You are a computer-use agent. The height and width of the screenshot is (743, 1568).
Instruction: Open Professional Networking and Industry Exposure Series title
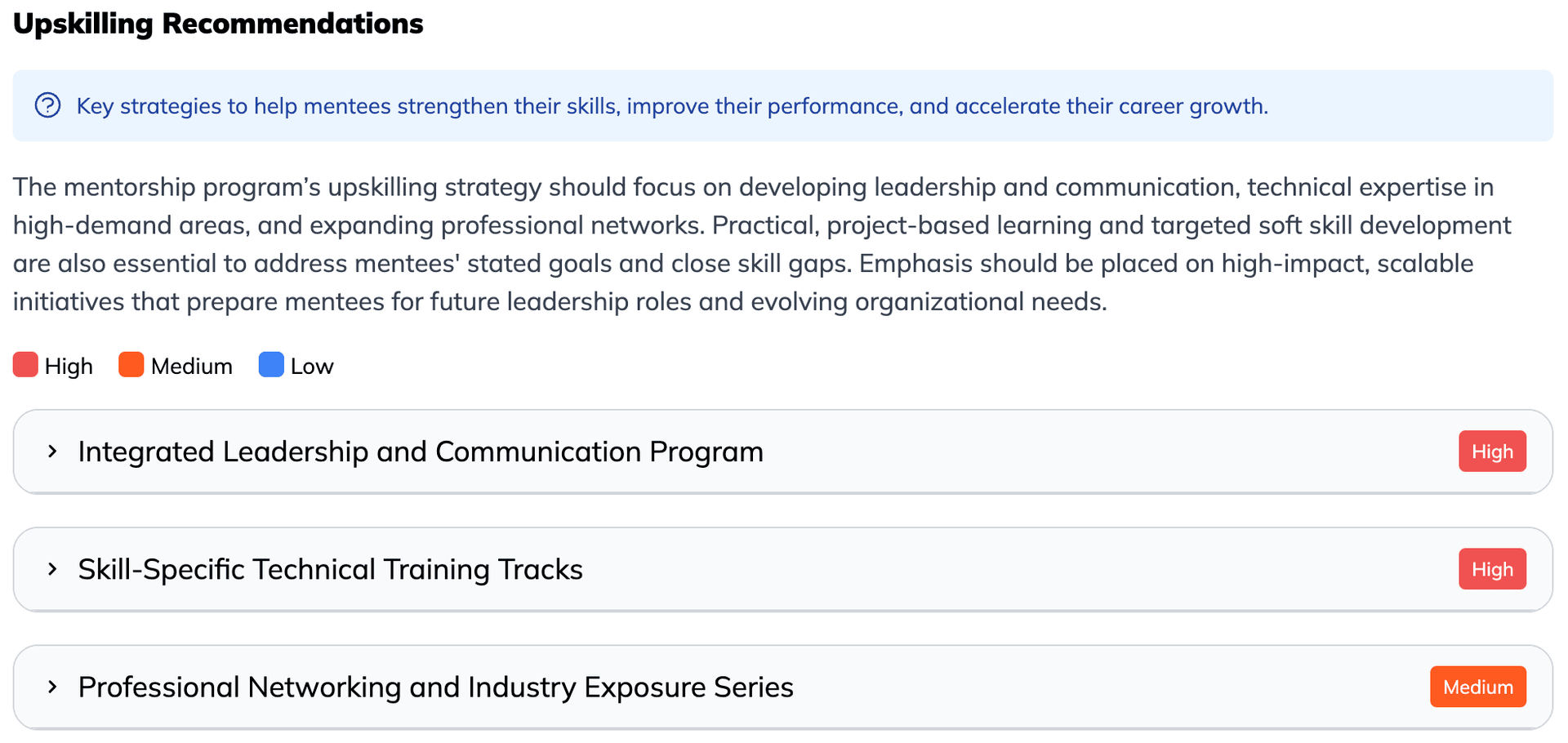pos(435,687)
